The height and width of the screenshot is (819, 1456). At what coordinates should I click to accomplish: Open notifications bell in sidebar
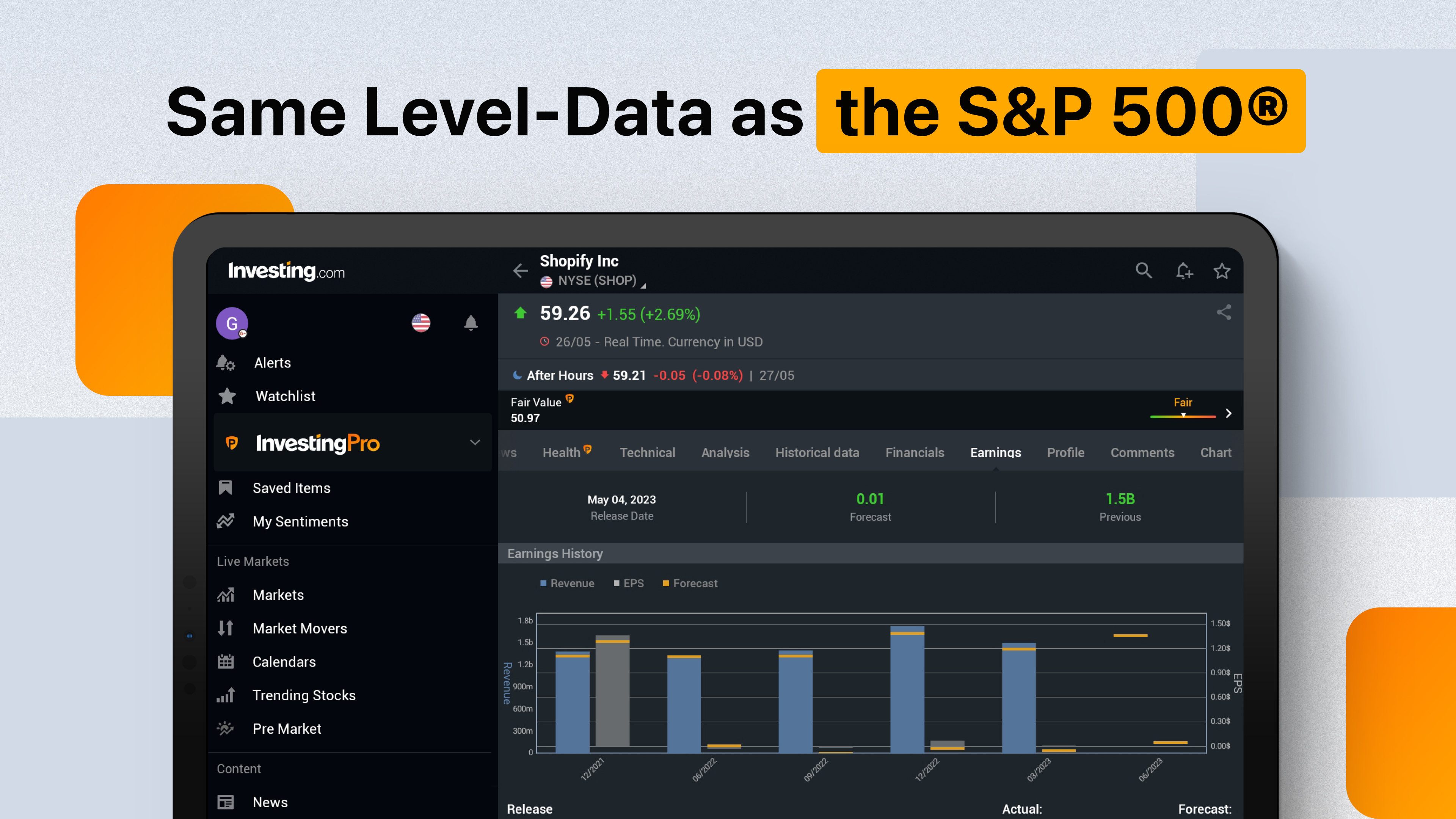[470, 323]
